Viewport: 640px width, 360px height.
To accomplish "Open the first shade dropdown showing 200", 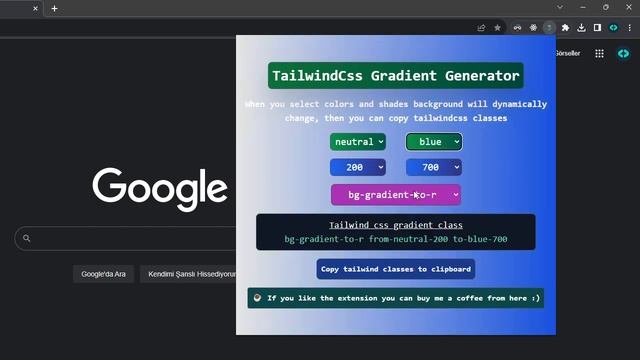I will tap(358, 167).
